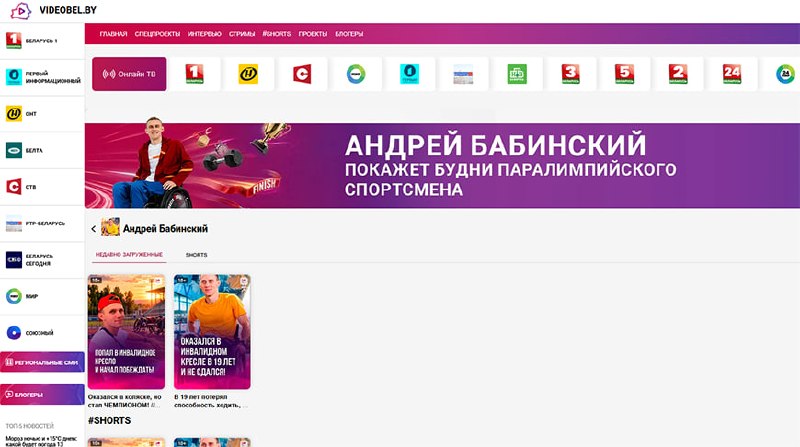Screen dimensions: 800x447
Task: Select ОНТ yellow tile in top channel row
Action: tap(248, 74)
